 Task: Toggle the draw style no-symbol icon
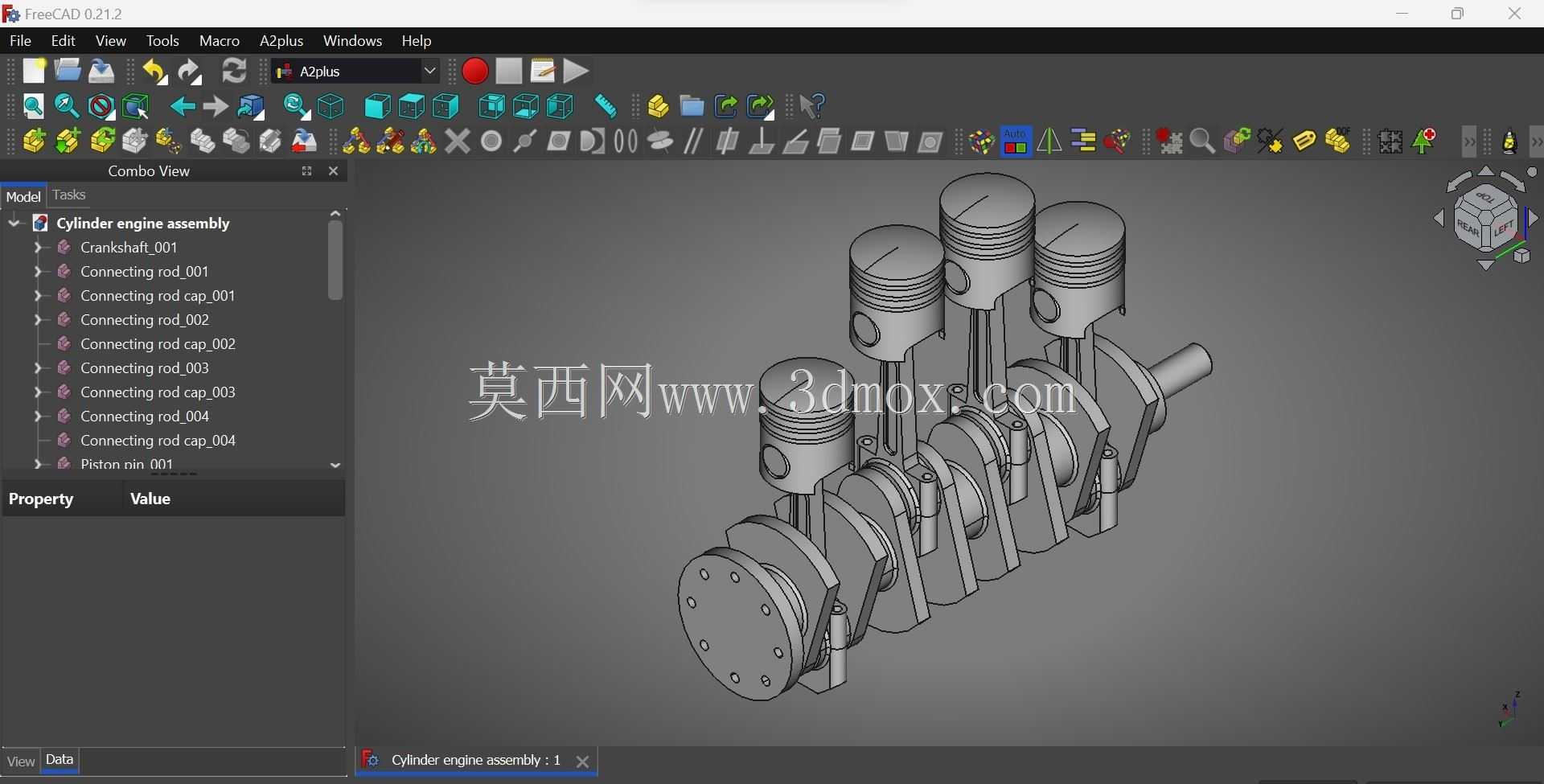coord(101,106)
